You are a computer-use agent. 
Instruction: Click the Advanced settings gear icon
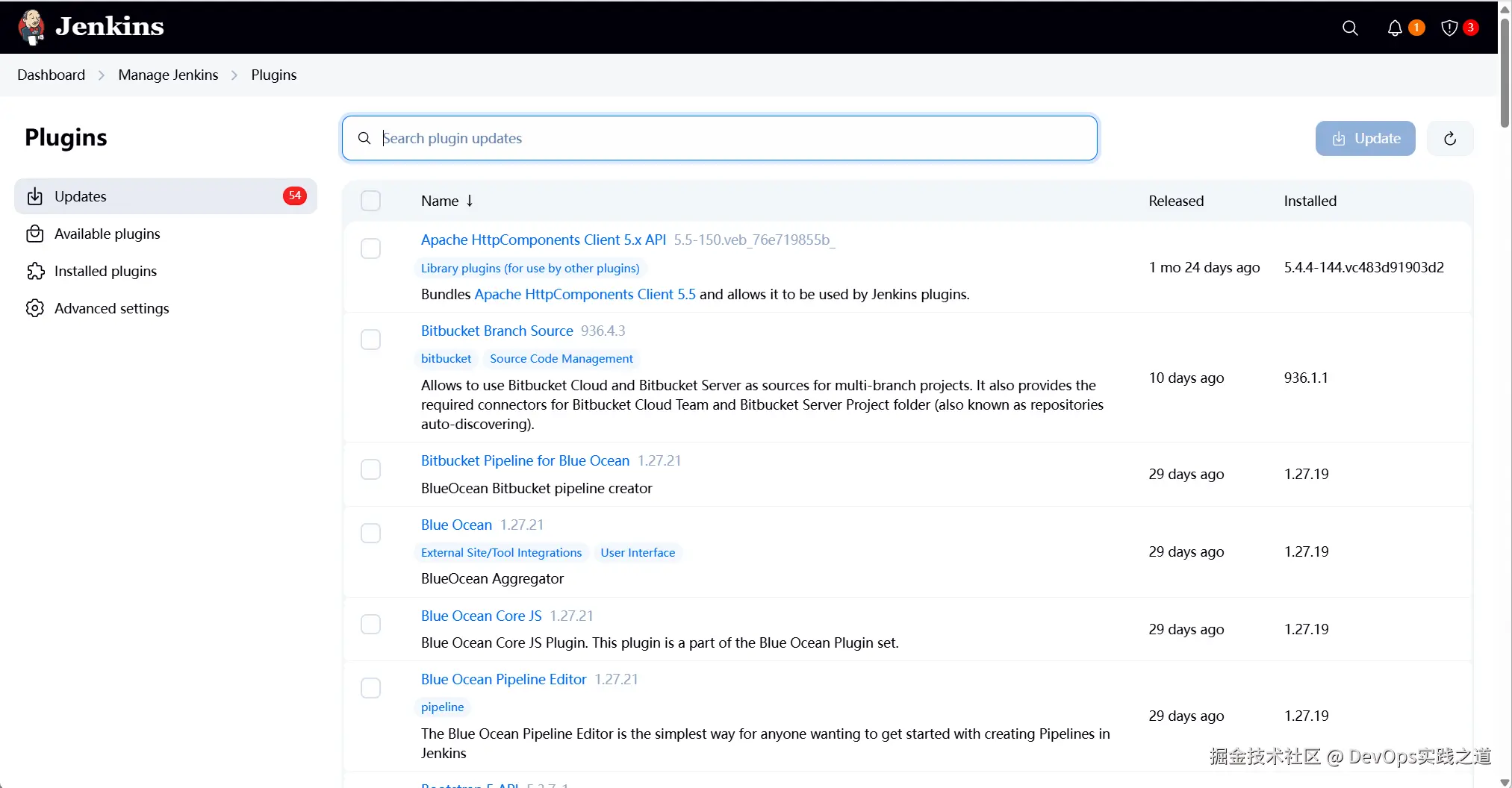click(x=35, y=308)
